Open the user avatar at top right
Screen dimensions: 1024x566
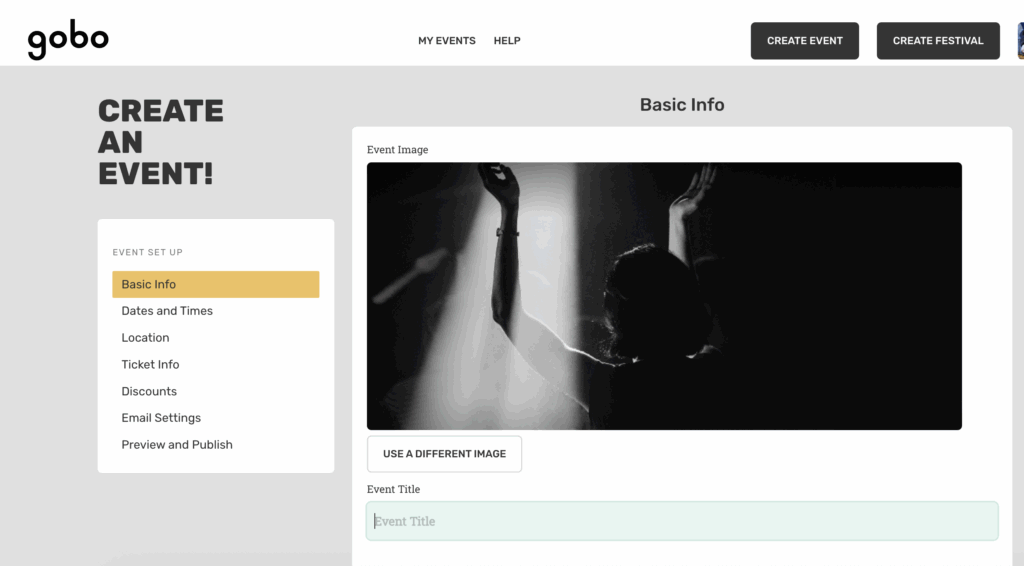tap(1021, 40)
